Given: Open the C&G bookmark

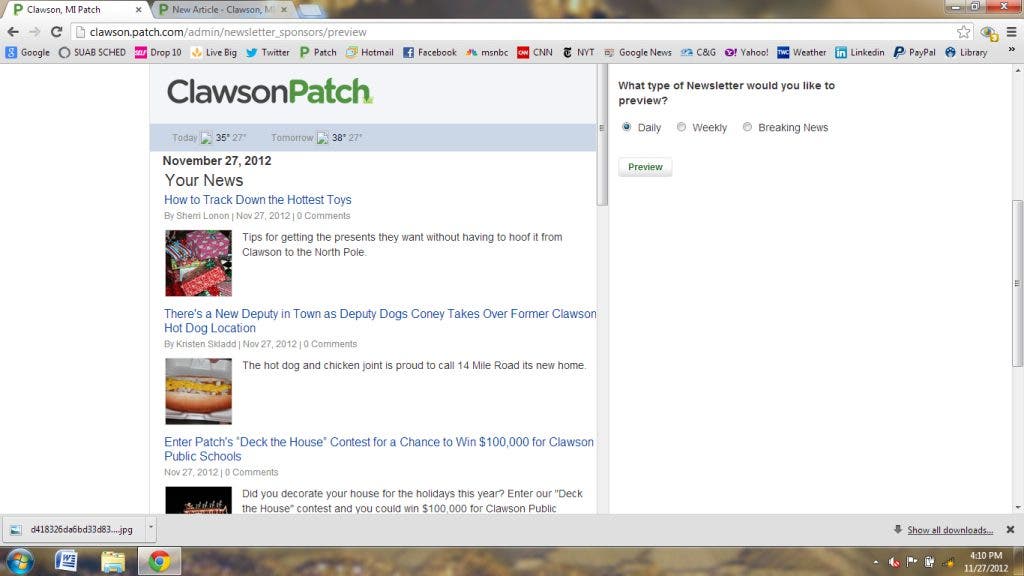Looking at the screenshot, I should pos(698,52).
